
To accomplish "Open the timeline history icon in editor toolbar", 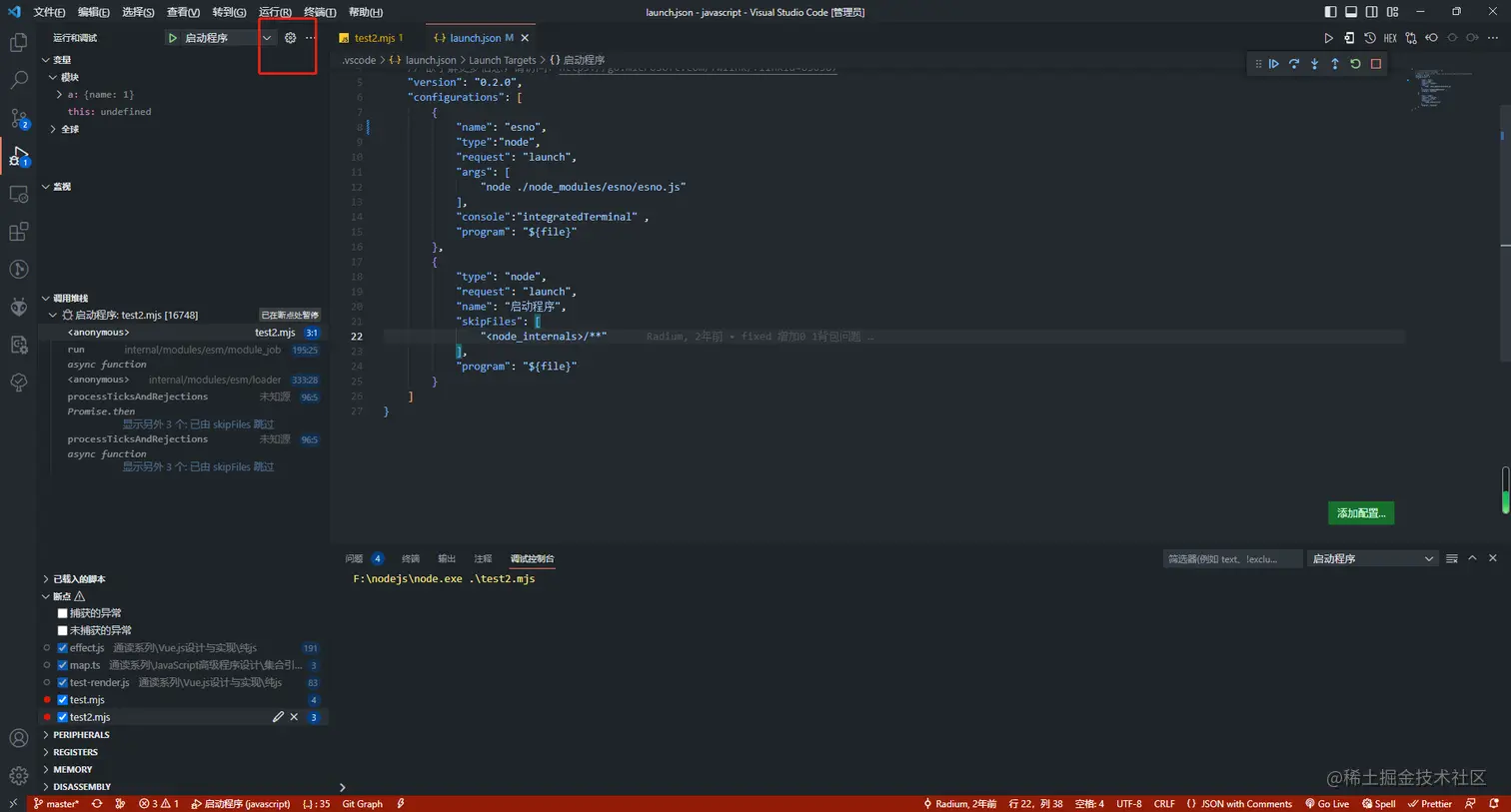I will pyautogui.click(x=1370, y=38).
